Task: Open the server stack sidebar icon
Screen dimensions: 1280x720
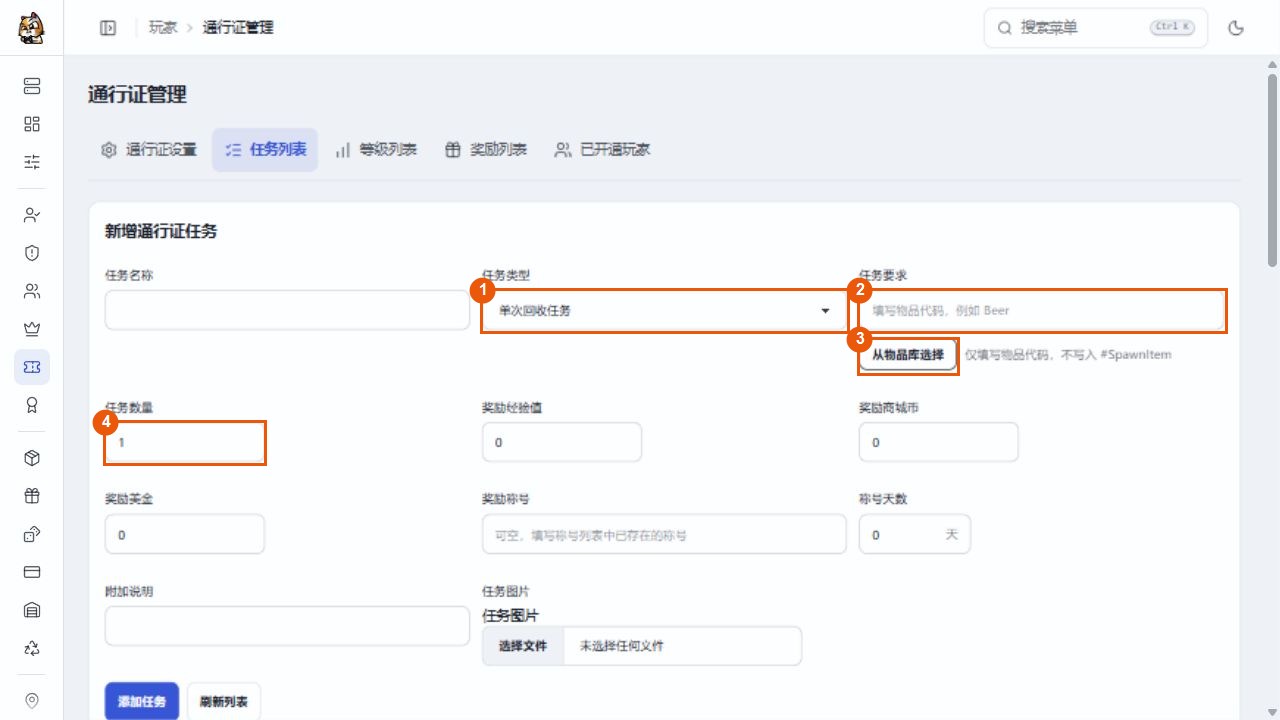Action: pyautogui.click(x=32, y=86)
